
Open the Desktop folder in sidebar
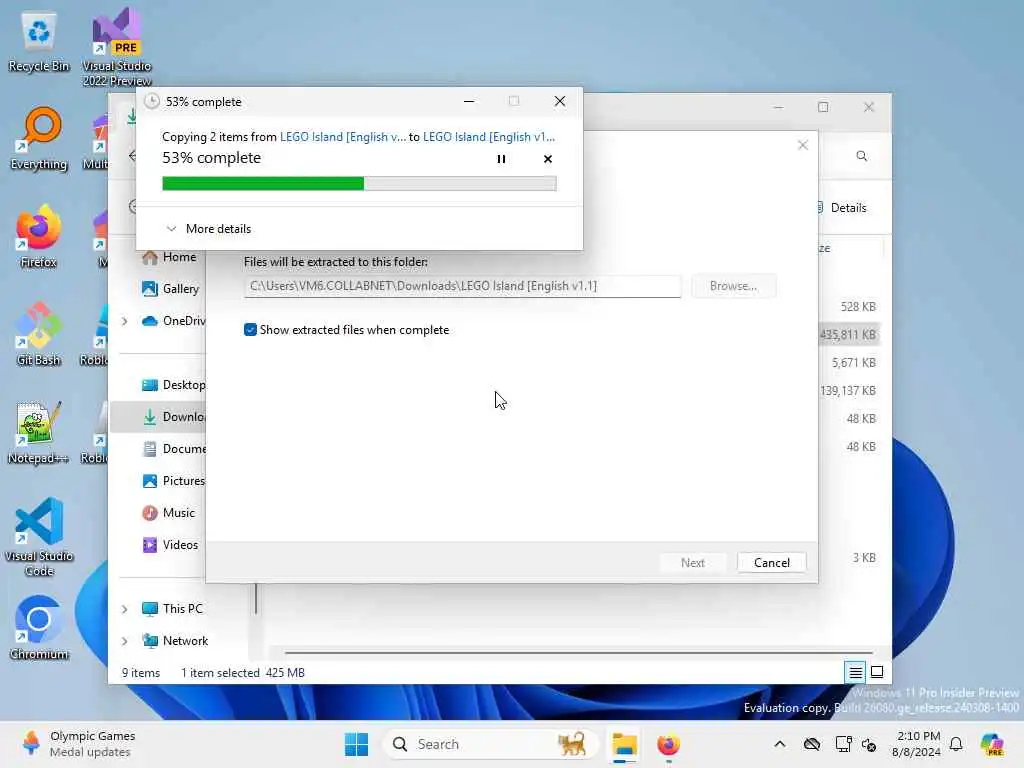point(174,385)
